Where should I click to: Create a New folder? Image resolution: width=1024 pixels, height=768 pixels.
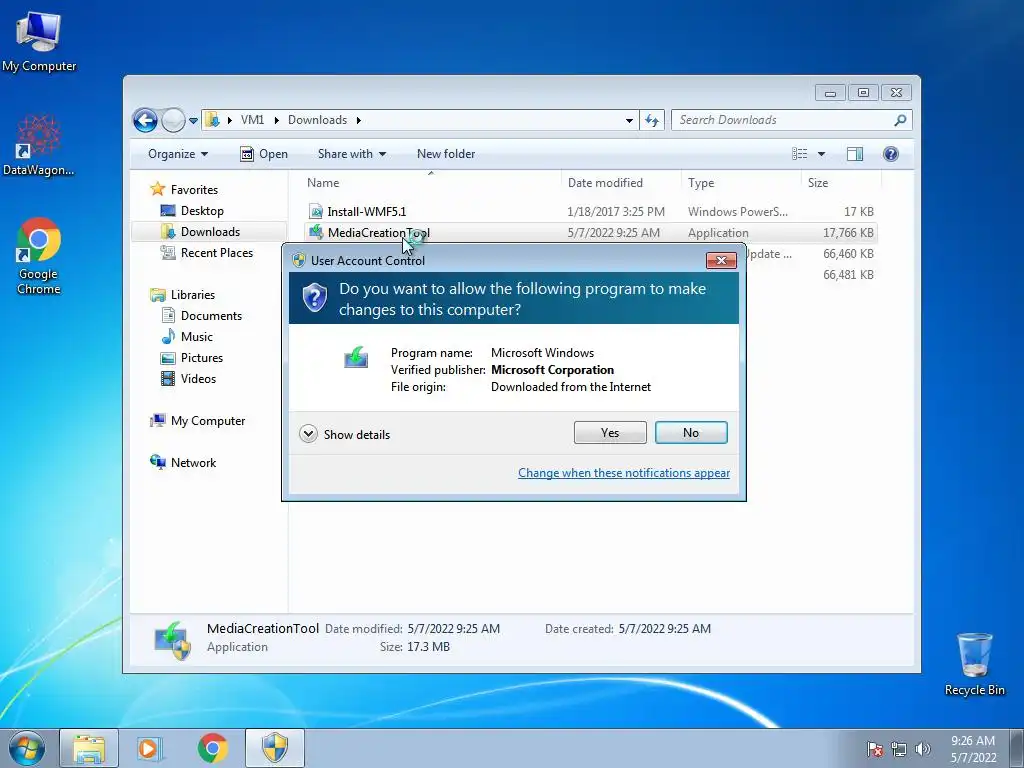(x=446, y=154)
